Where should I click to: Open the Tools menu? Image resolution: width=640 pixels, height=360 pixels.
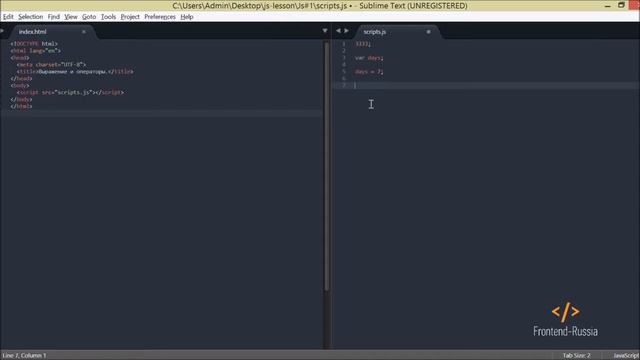pos(108,17)
